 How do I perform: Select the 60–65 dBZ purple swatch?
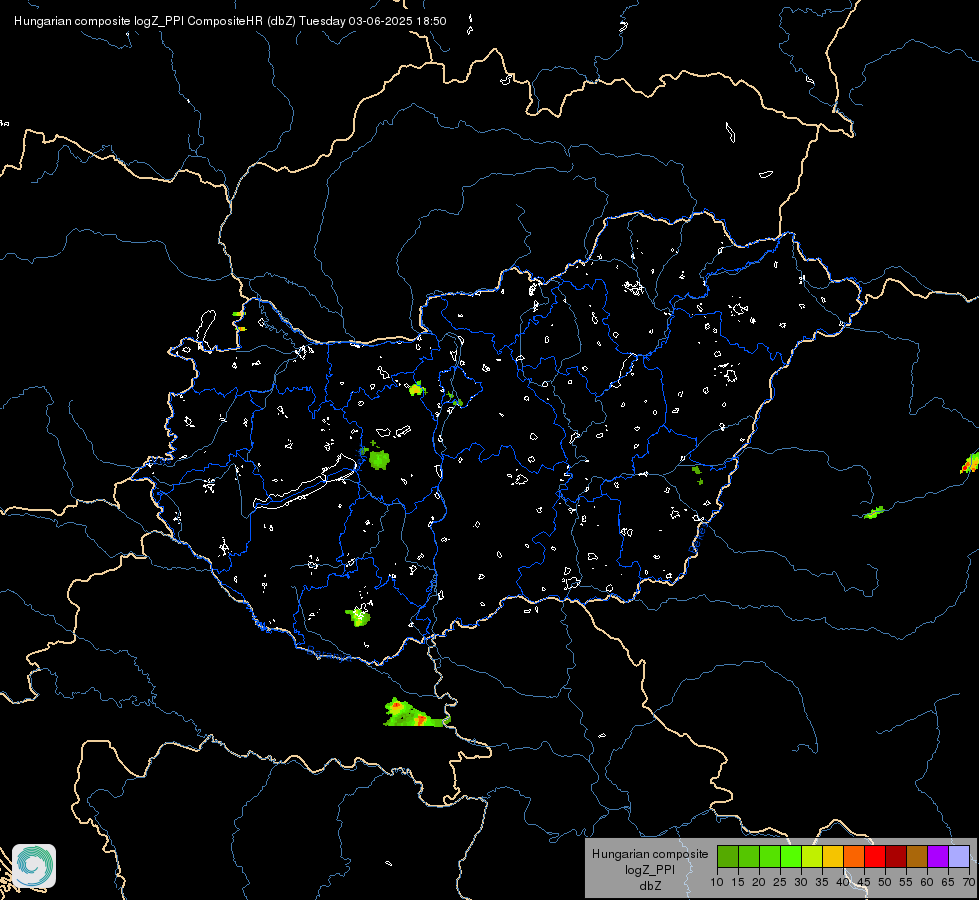[938, 857]
